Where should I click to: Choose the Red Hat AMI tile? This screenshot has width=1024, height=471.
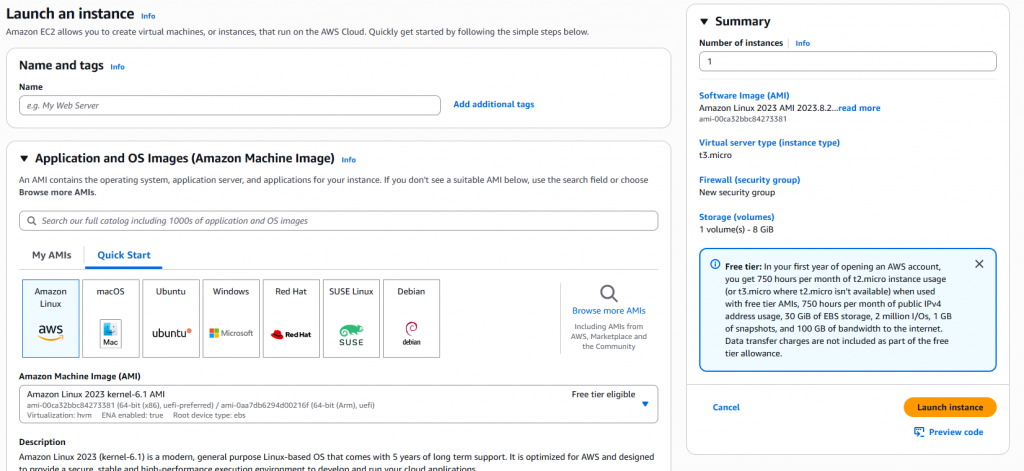[x=291, y=318]
